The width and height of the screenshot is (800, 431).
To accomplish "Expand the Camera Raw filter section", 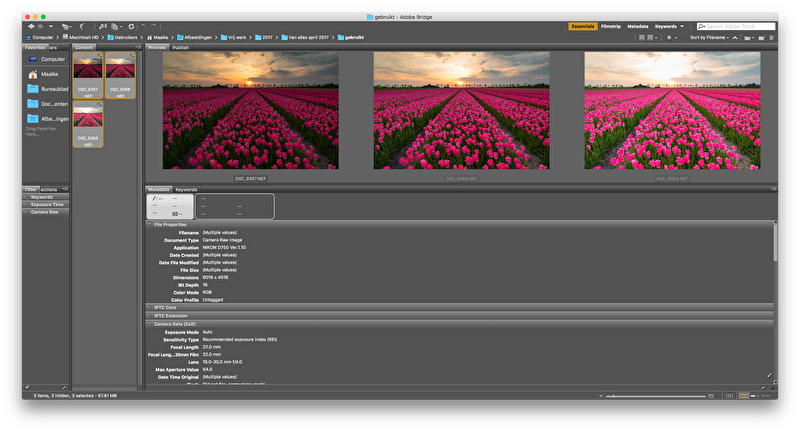I will [x=45, y=212].
